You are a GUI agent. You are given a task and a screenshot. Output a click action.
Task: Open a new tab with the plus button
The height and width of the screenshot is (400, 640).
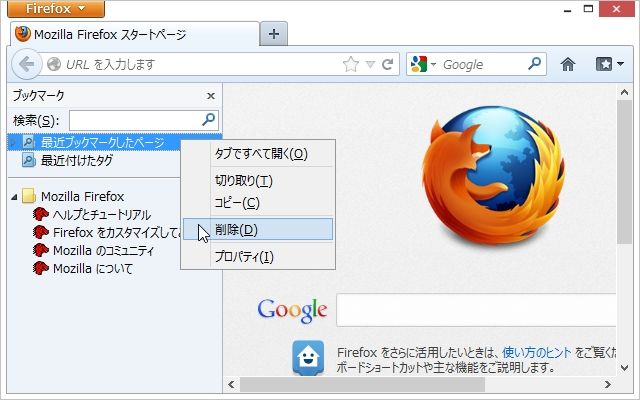point(273,34)
